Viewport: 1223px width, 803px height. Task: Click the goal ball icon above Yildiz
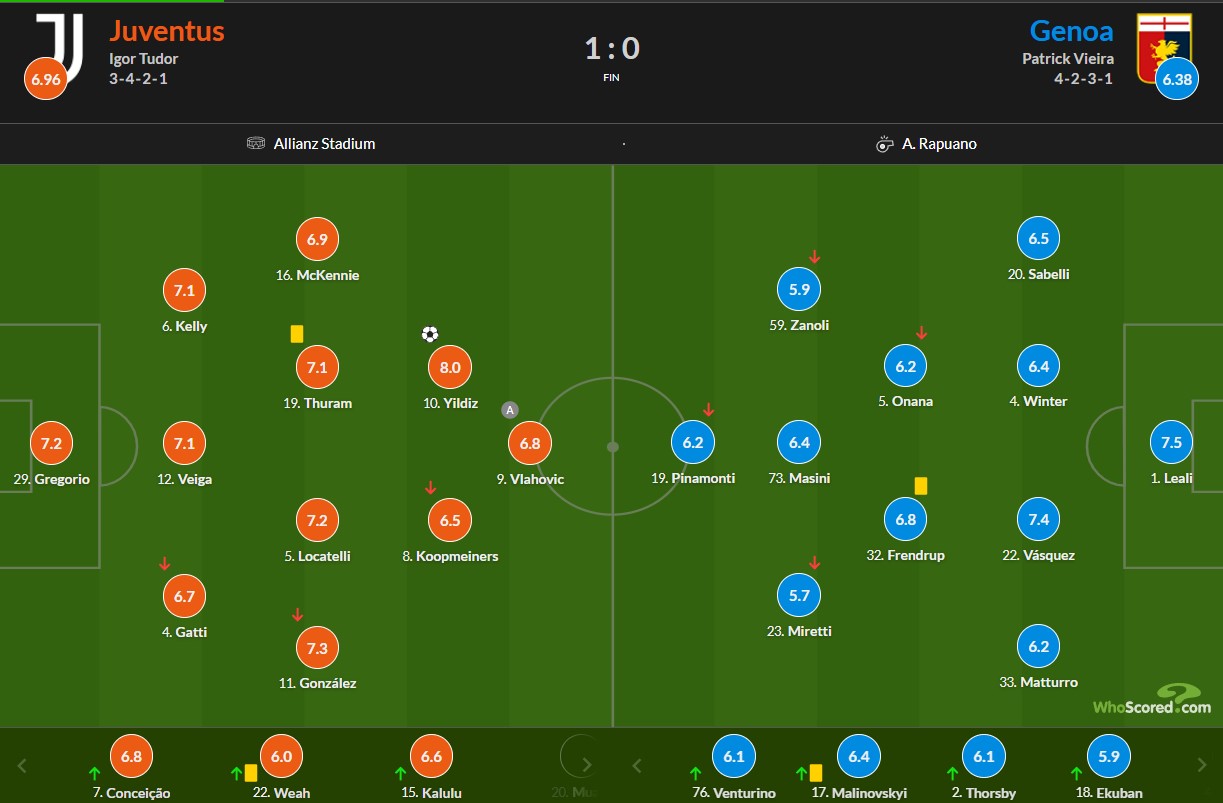coord(430,334)
